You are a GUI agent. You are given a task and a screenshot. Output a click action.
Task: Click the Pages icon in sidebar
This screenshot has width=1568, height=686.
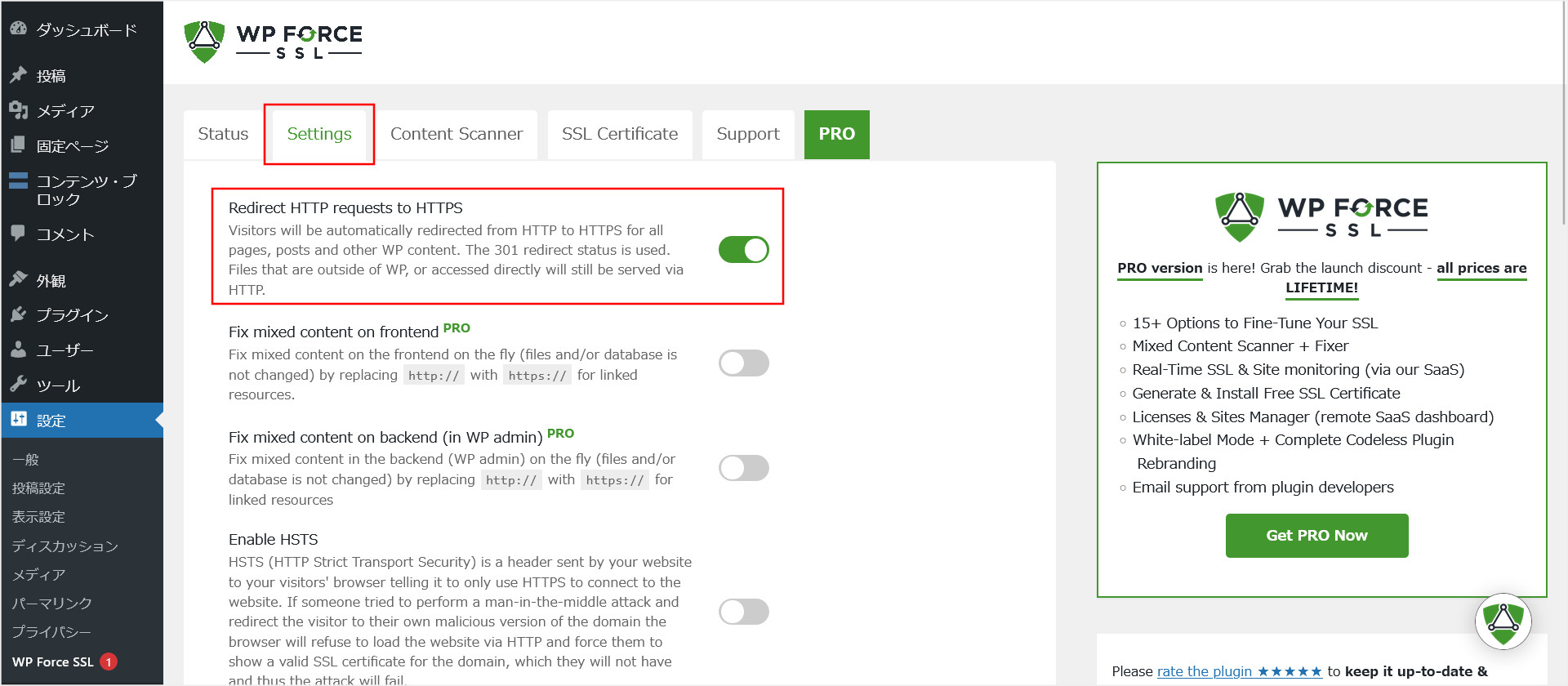18,145
